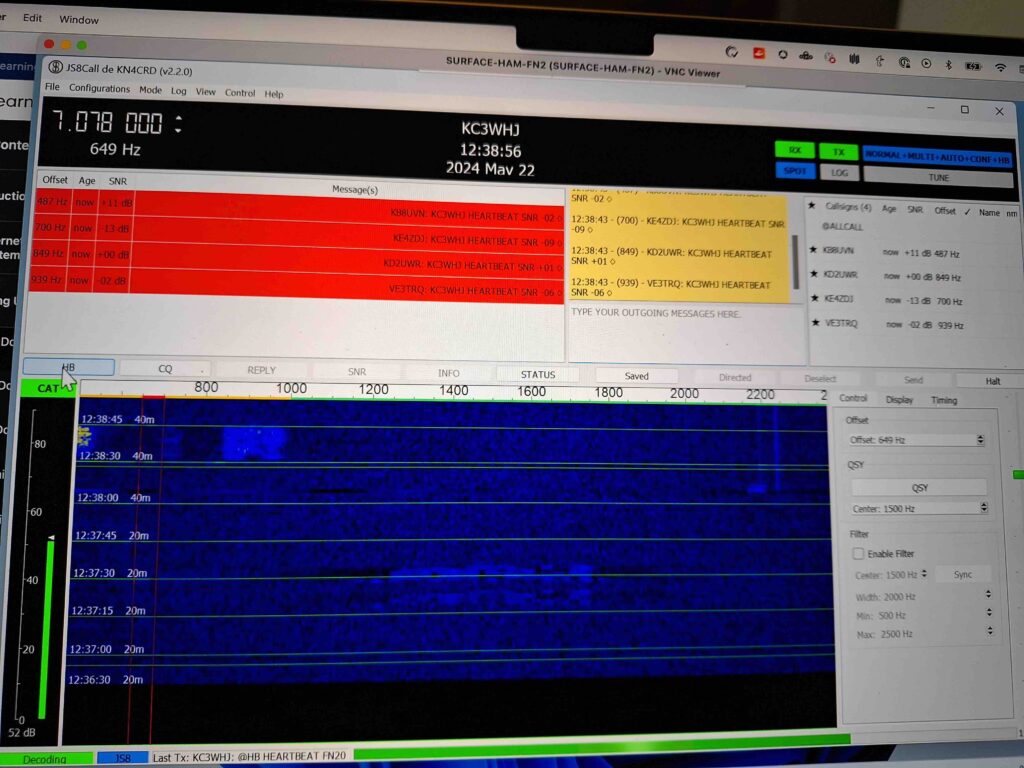Image resolution: width=1024 pixels, height=768 pixels.
Task: Toggle the LOG button
Action: click(839, 172)
